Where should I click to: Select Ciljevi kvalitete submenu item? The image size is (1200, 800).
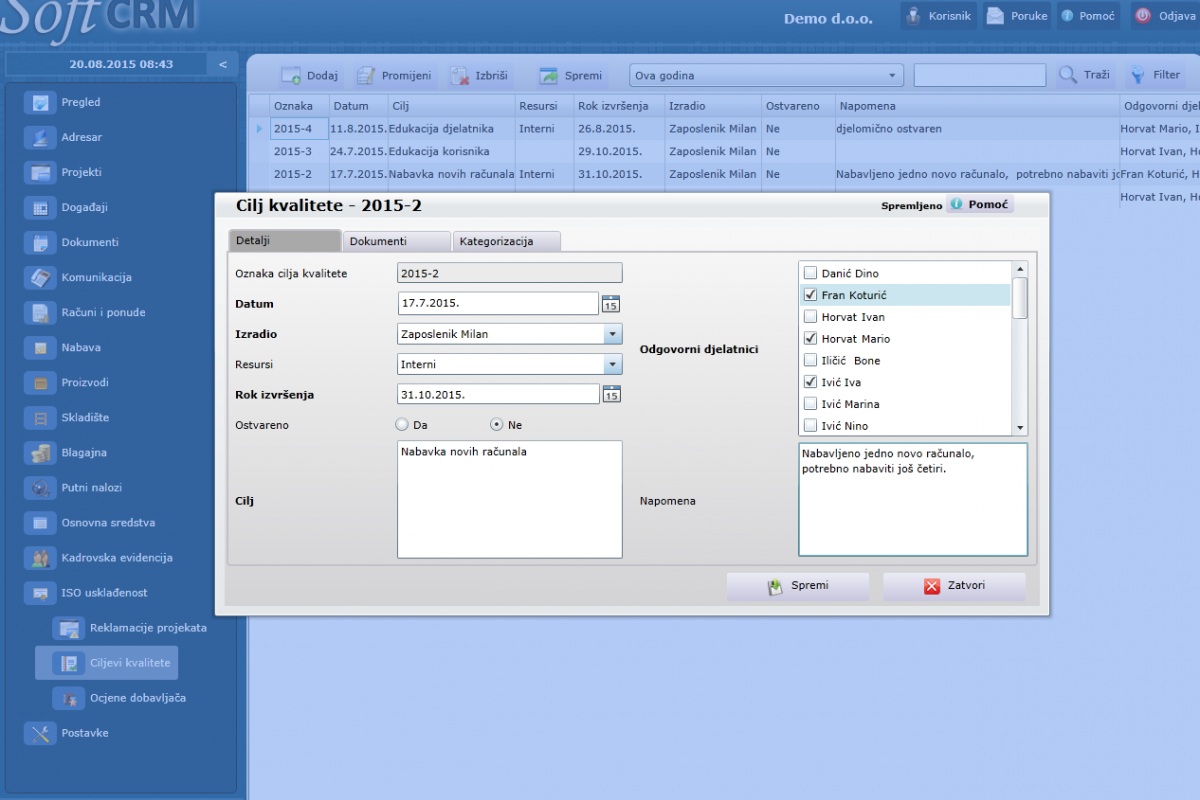point(107,663)
